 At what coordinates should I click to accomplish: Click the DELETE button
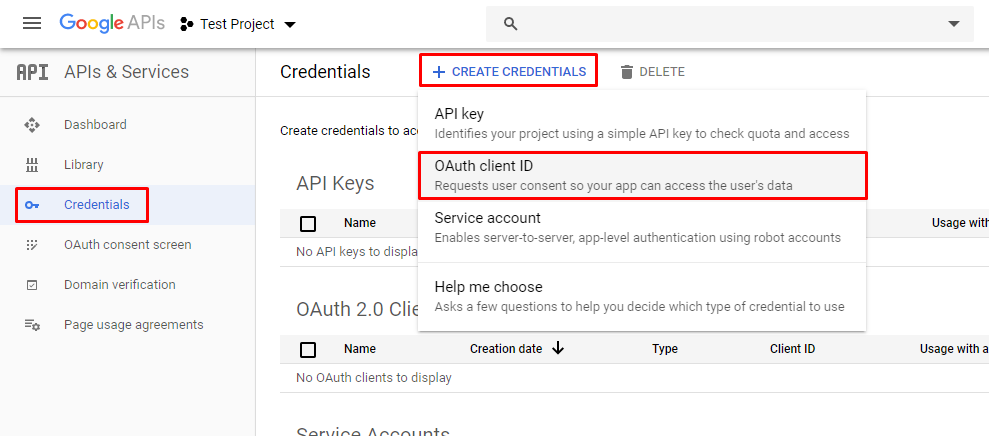pos(652,72)
